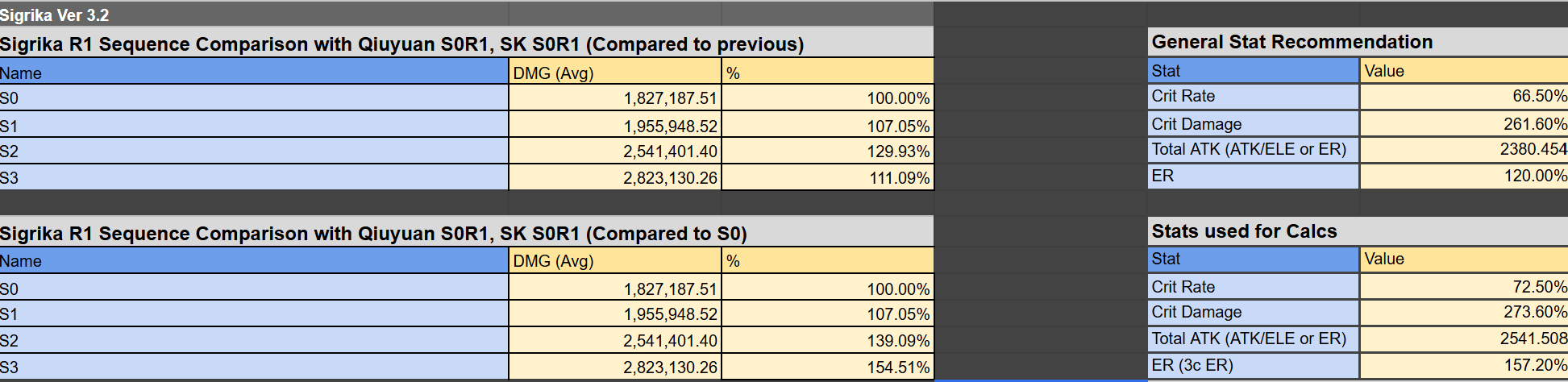Image resolution: width=1568 pixels, height=382 pixels.
Task: Select the S3 row name in Compared to S0 table
Action: (254, 367)
